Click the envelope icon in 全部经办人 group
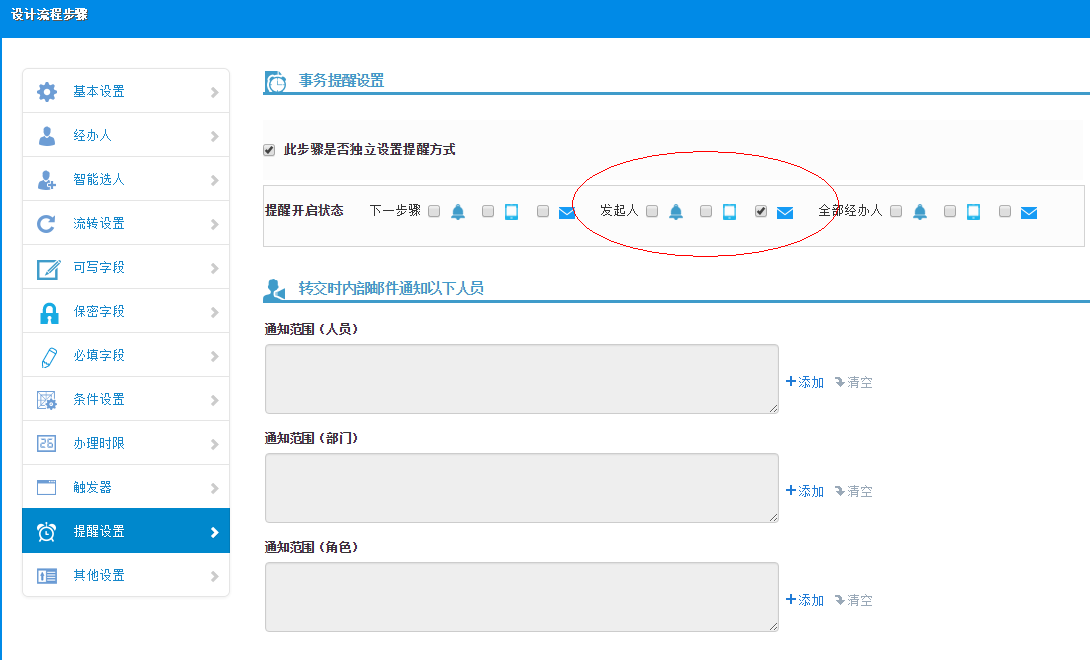Image resolution: width=1090 pixels, height=660 pixels. (1029, 212)
